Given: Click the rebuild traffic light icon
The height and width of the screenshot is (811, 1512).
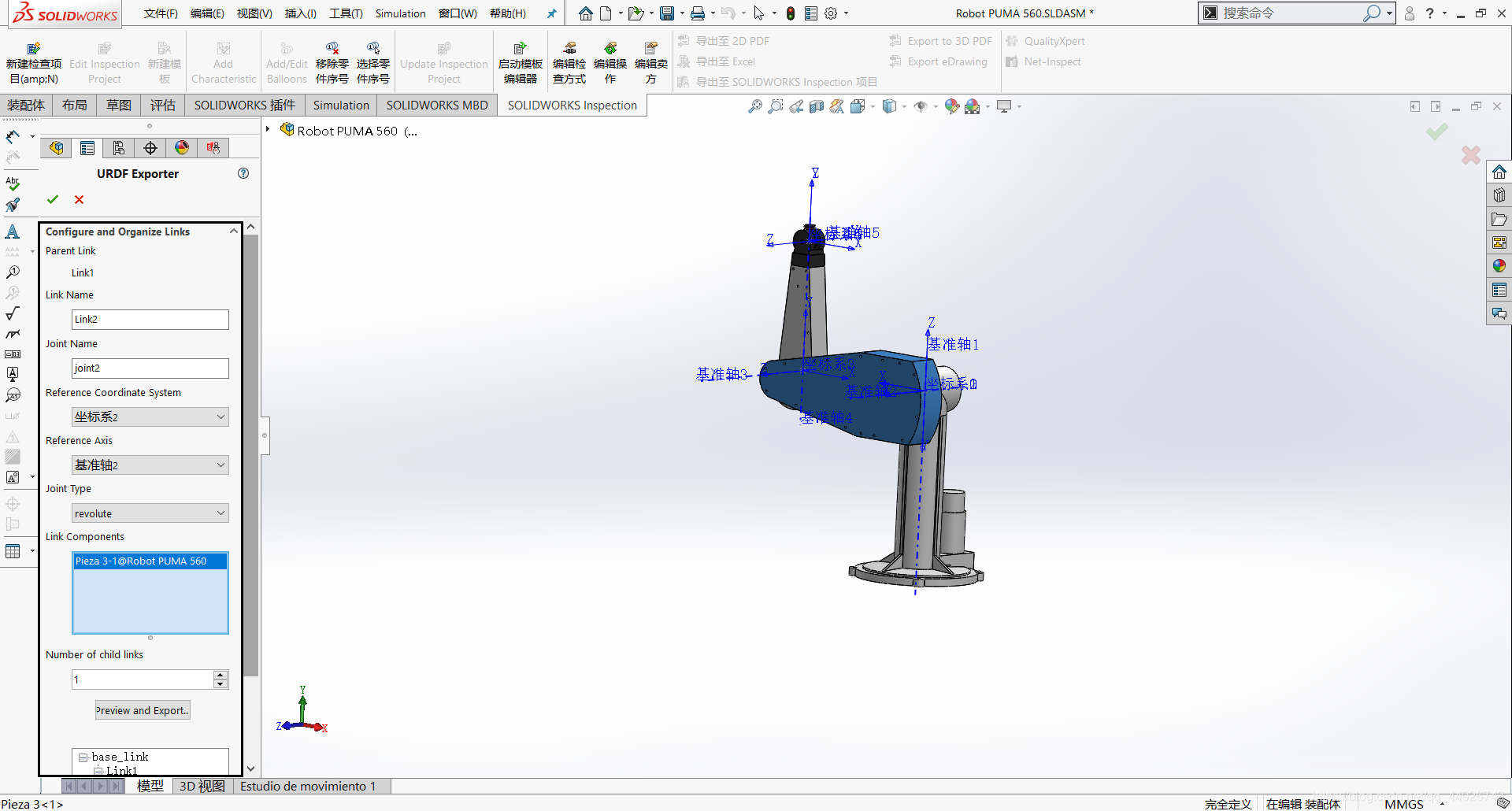Looking at the screenshot, I should tap(791, 13).
